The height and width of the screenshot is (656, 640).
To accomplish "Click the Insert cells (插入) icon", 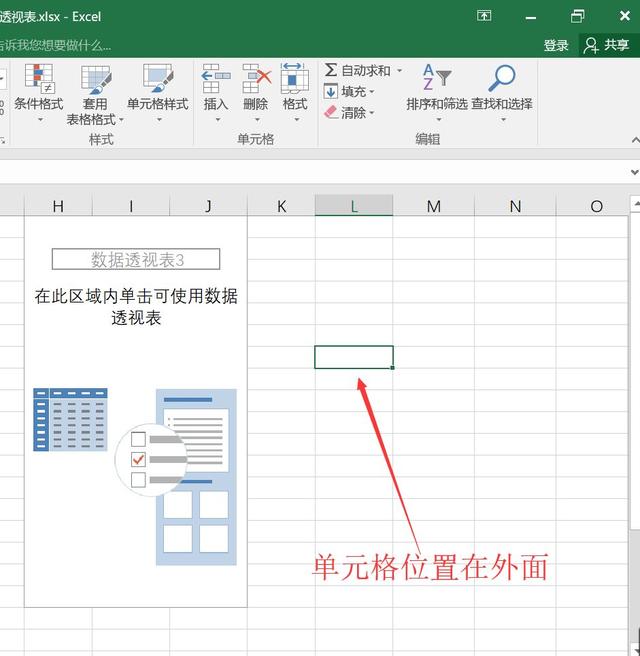I will click(216, 78).
